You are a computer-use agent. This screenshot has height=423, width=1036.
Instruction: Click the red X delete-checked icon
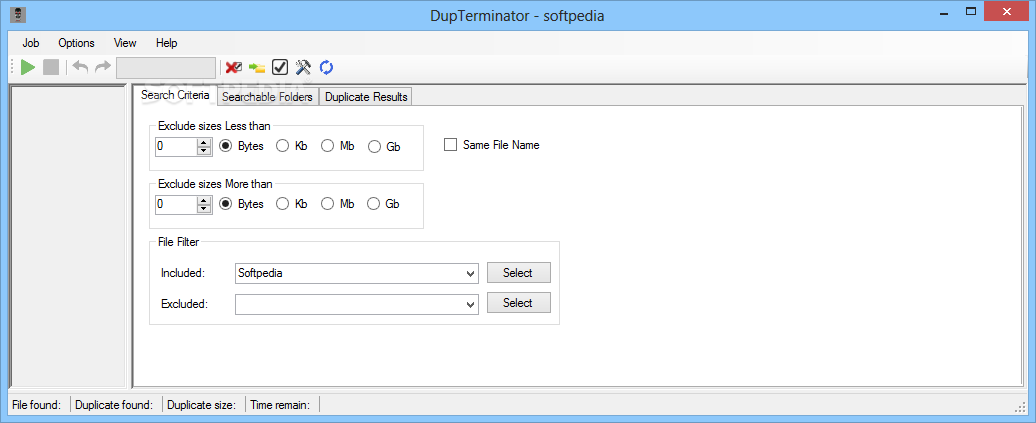tap(234, 67)
